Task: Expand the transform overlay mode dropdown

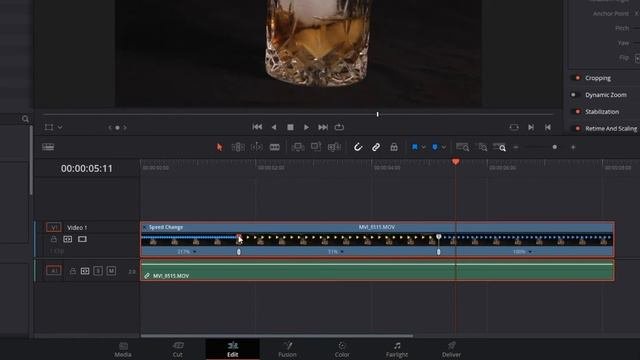Action: [60, 127]
